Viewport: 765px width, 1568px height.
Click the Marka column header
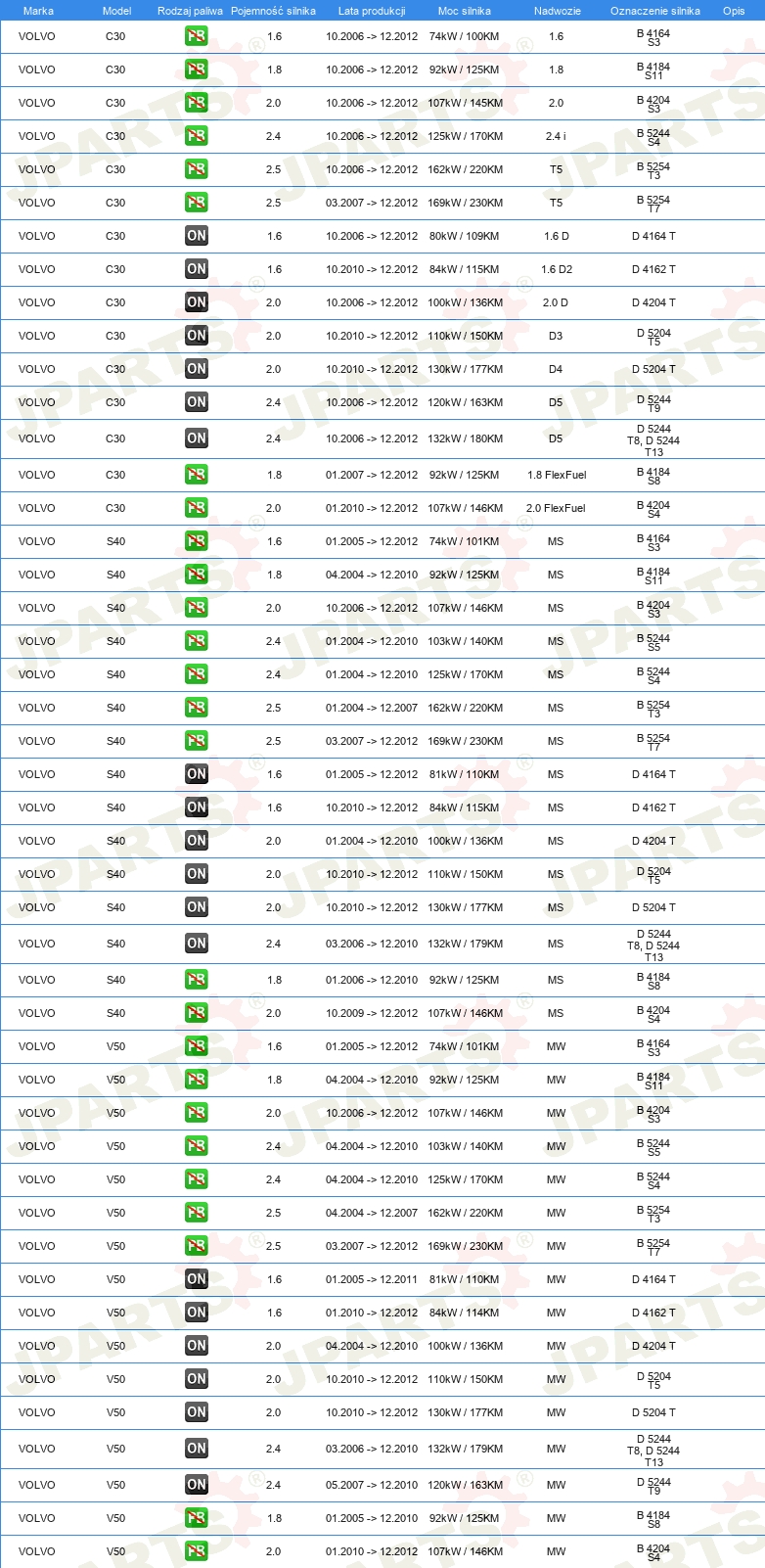(x=38, y=11)
